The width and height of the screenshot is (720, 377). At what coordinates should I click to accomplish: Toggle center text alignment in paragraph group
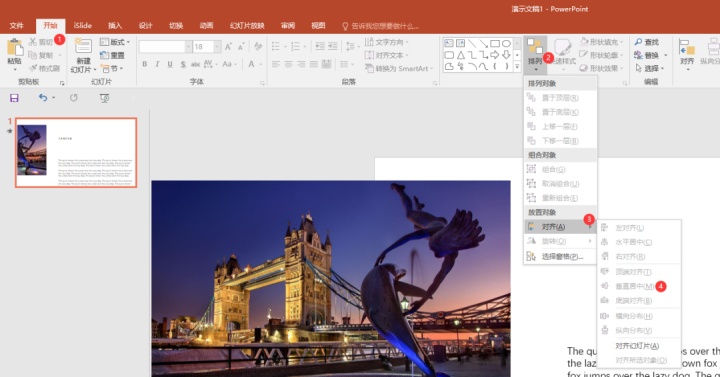[288, 64]
